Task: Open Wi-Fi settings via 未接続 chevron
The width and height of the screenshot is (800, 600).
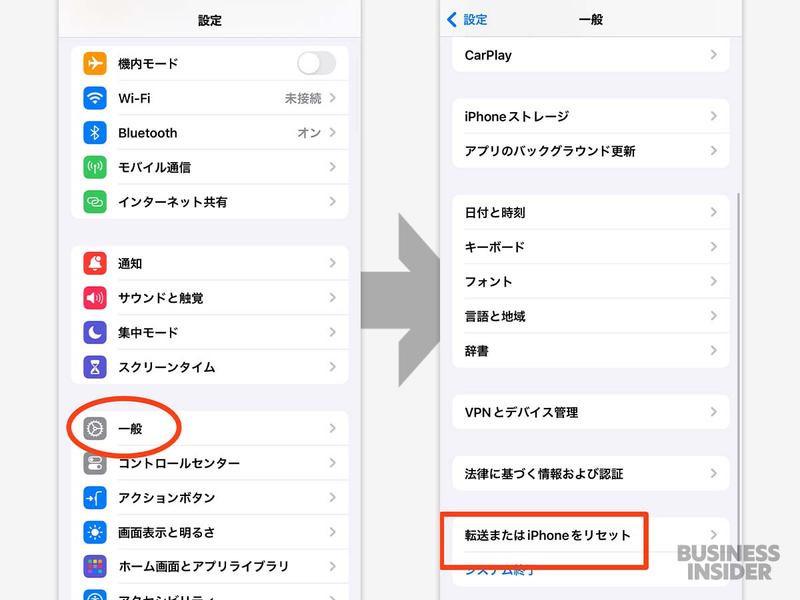Action: click(x=333, y=98)
